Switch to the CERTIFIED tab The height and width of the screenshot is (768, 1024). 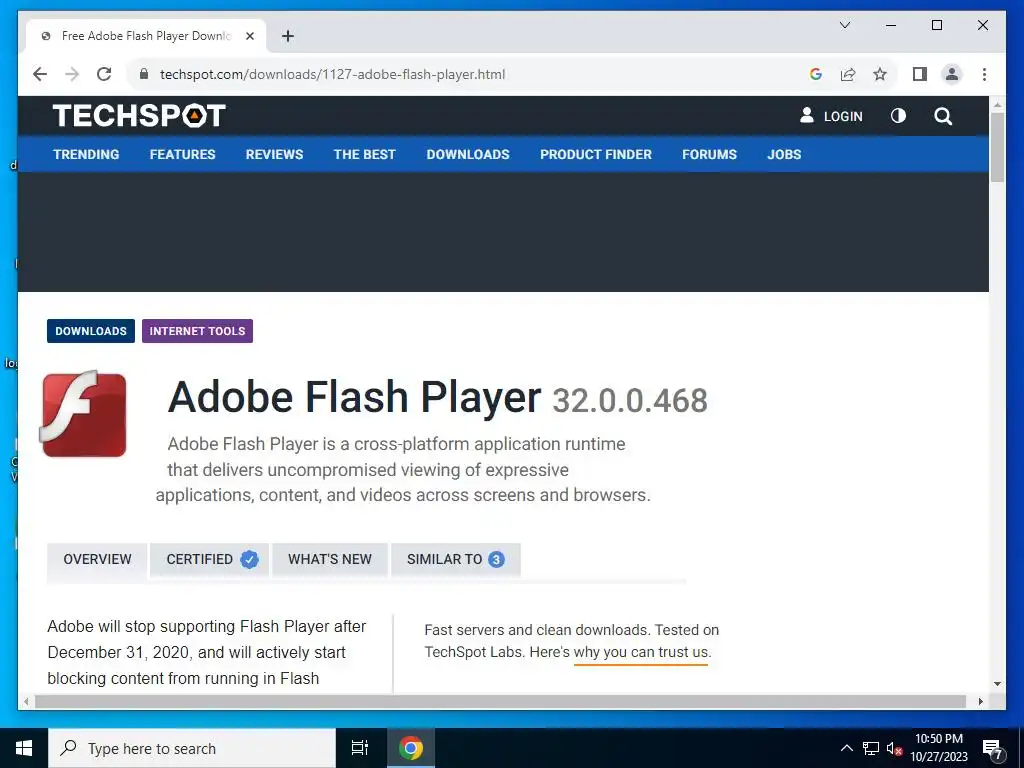point(209,559)
